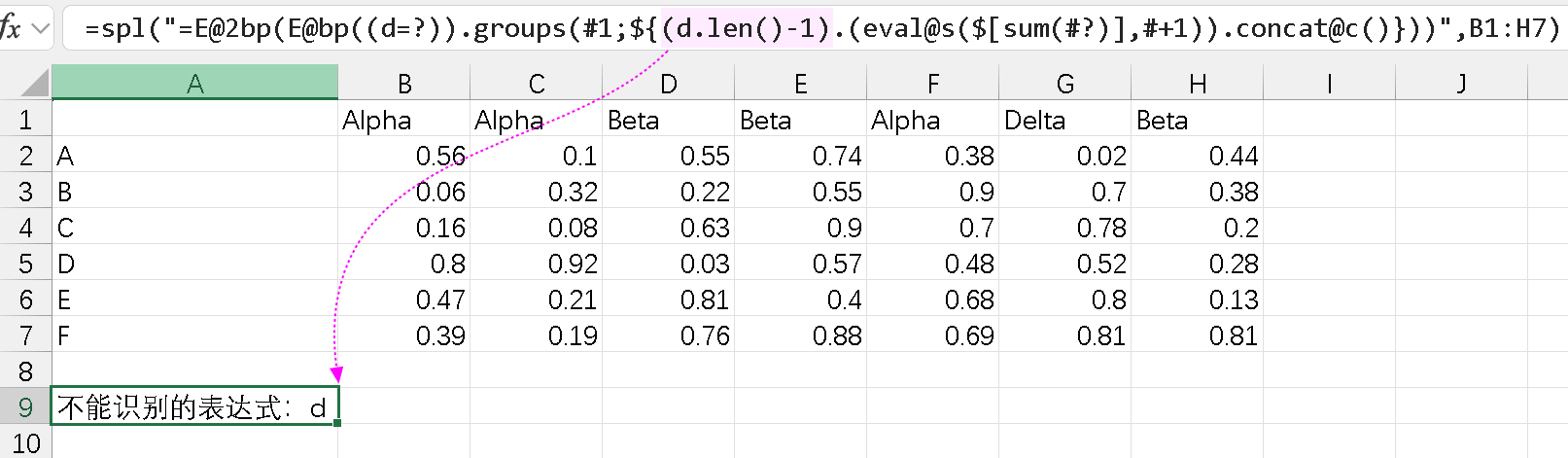Select column D header
Screen dimensions: 1568x458
668,84
